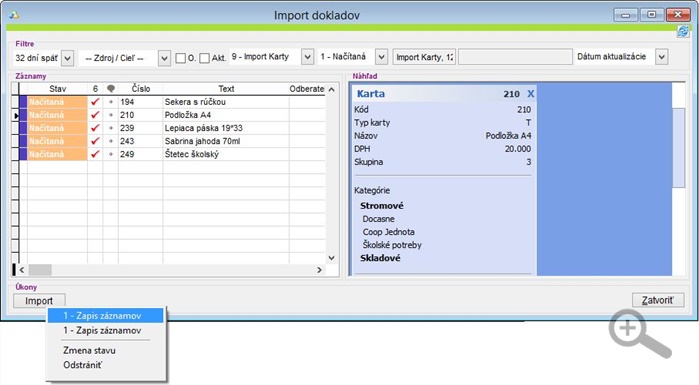Click the red checkmark in row 243
This screenshot has height=385, width=699.
95,141
